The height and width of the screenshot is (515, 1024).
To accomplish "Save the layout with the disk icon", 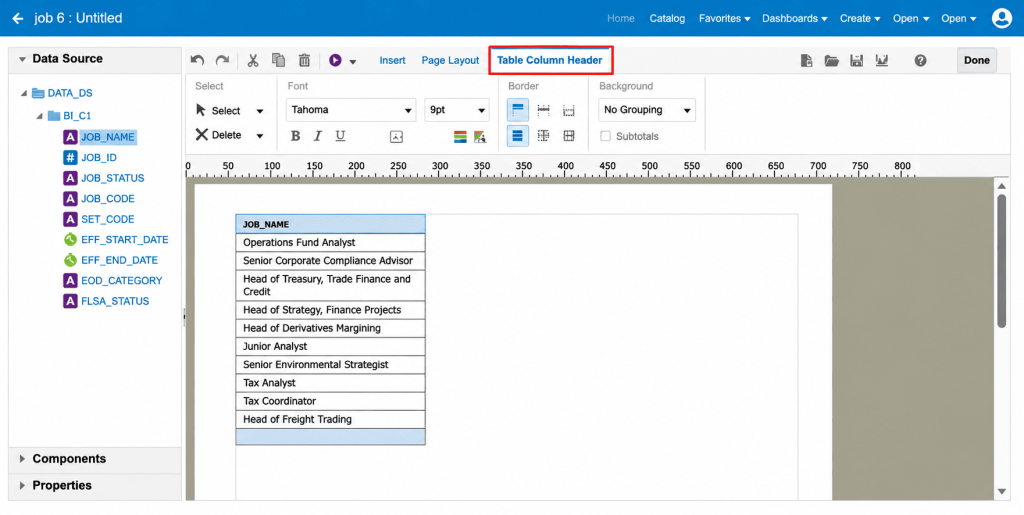I will pyautogui.click(x=857, y=61).
